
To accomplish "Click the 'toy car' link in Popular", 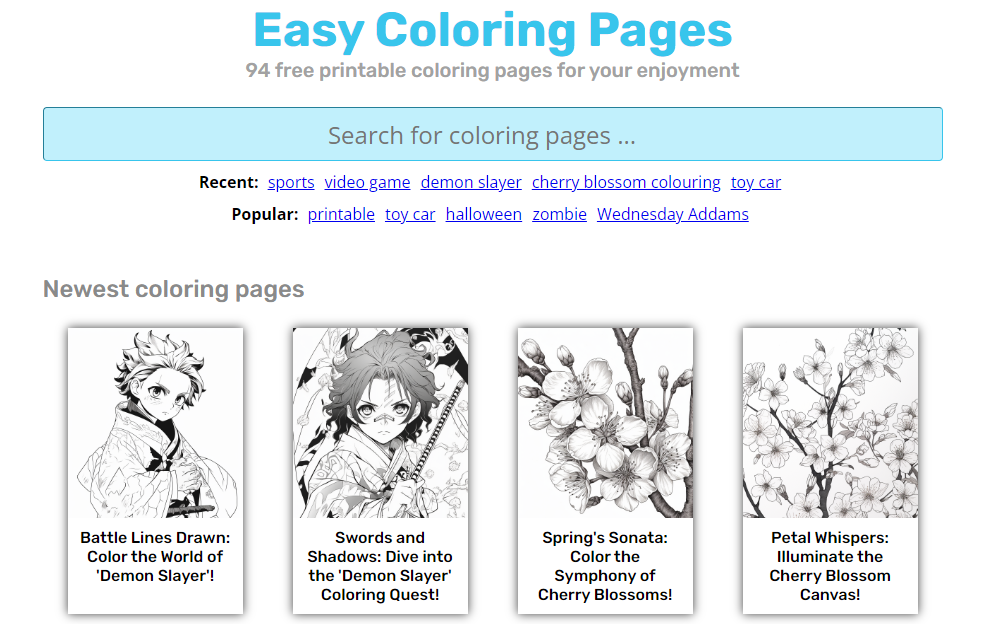I will click(410, 214).
